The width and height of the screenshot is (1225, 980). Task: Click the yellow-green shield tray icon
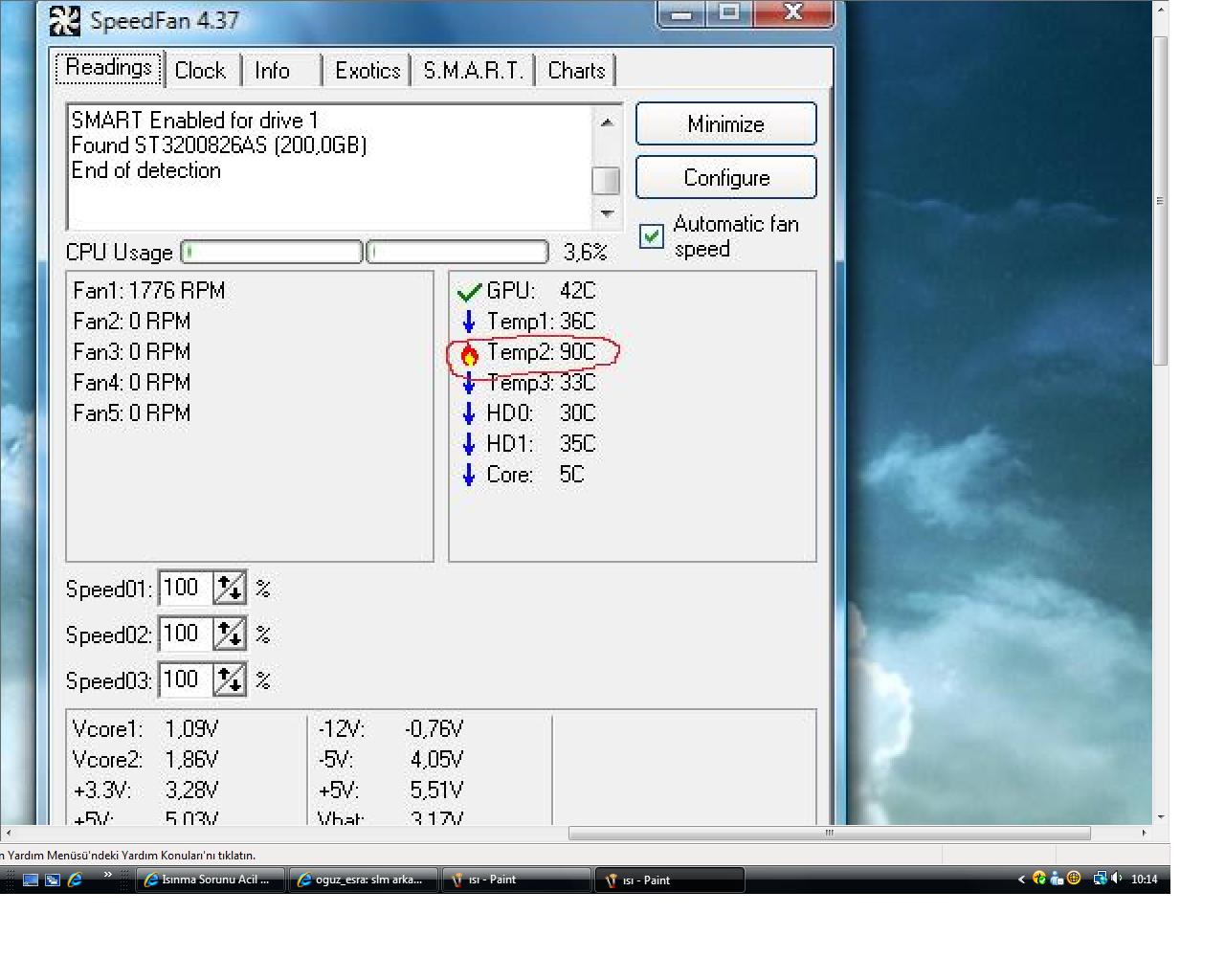point(1038,879)
